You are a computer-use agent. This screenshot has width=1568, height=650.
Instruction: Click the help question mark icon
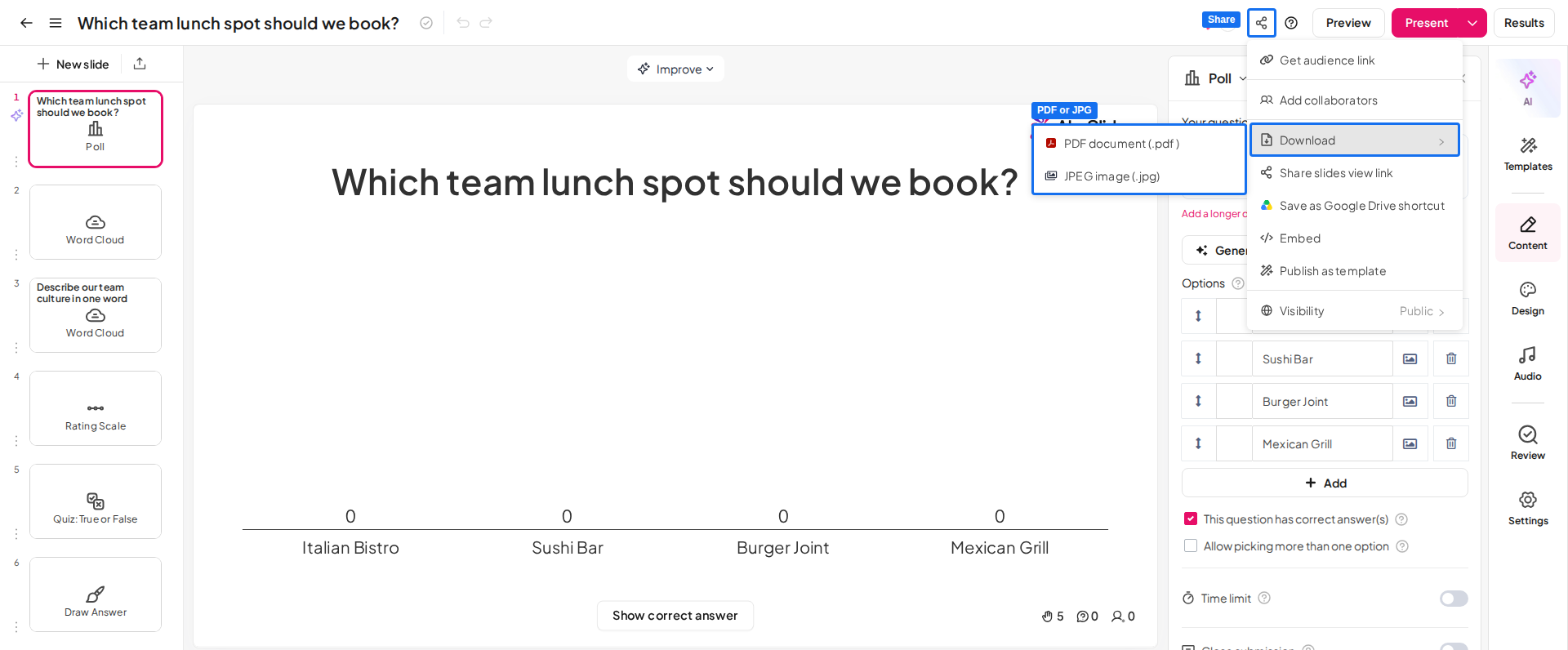[1291, 23]
